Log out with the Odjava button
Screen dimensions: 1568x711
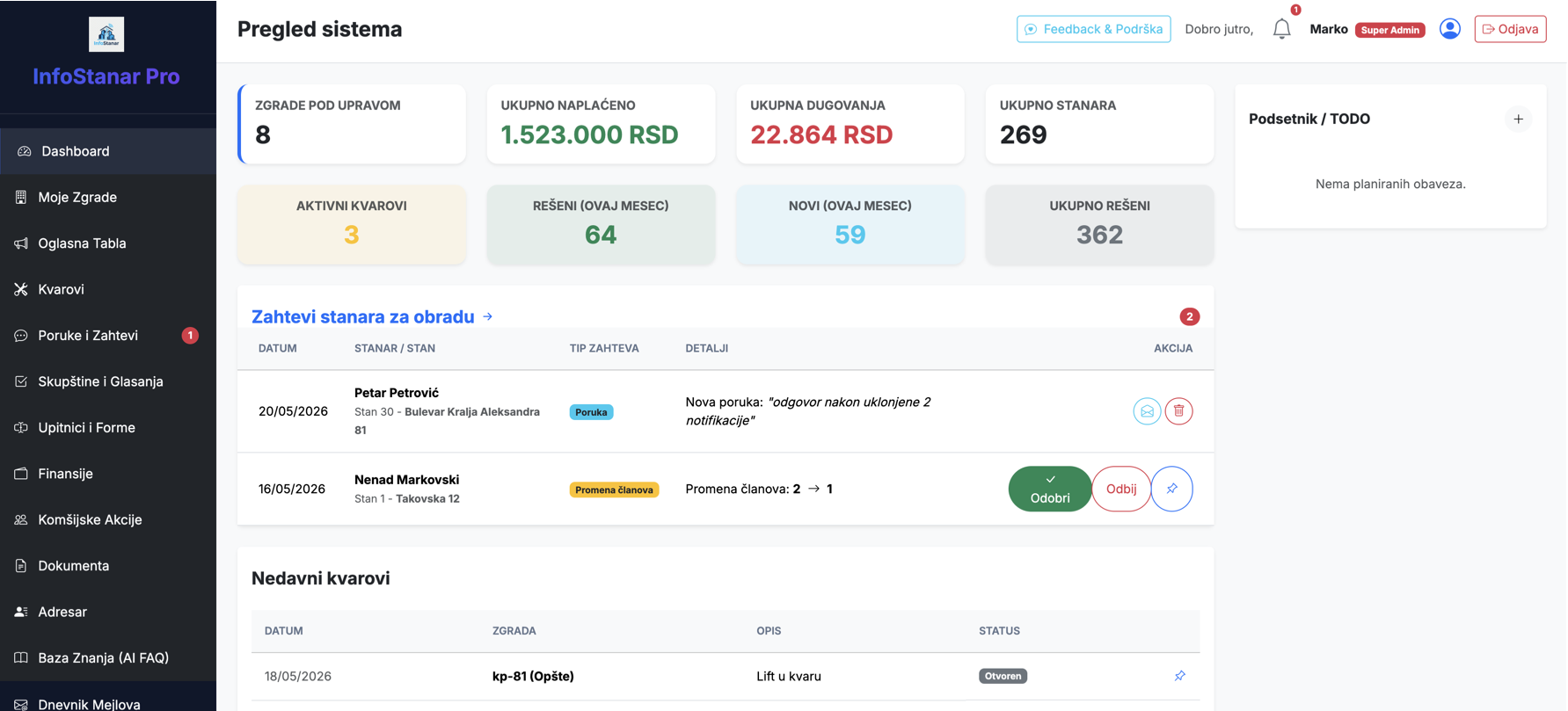(x=1510, y=29)
